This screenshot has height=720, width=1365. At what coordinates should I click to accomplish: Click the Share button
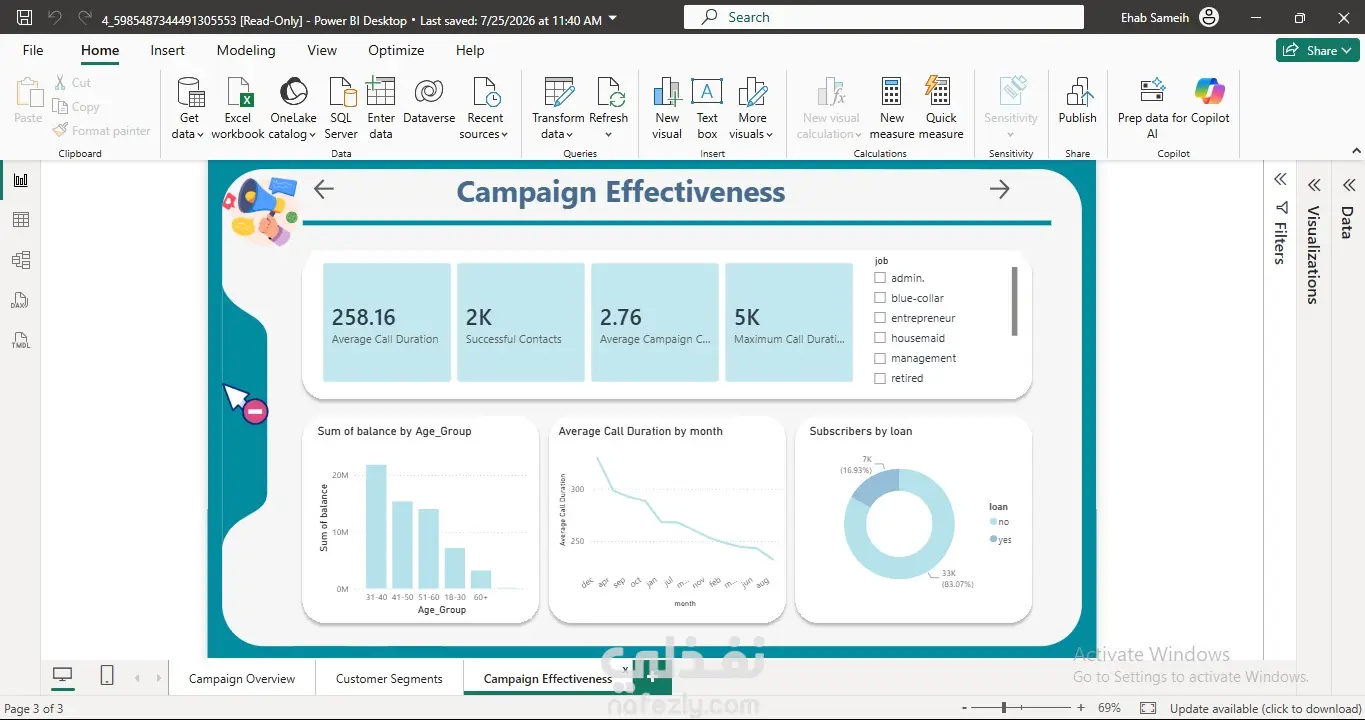[x=1317, y=50]
